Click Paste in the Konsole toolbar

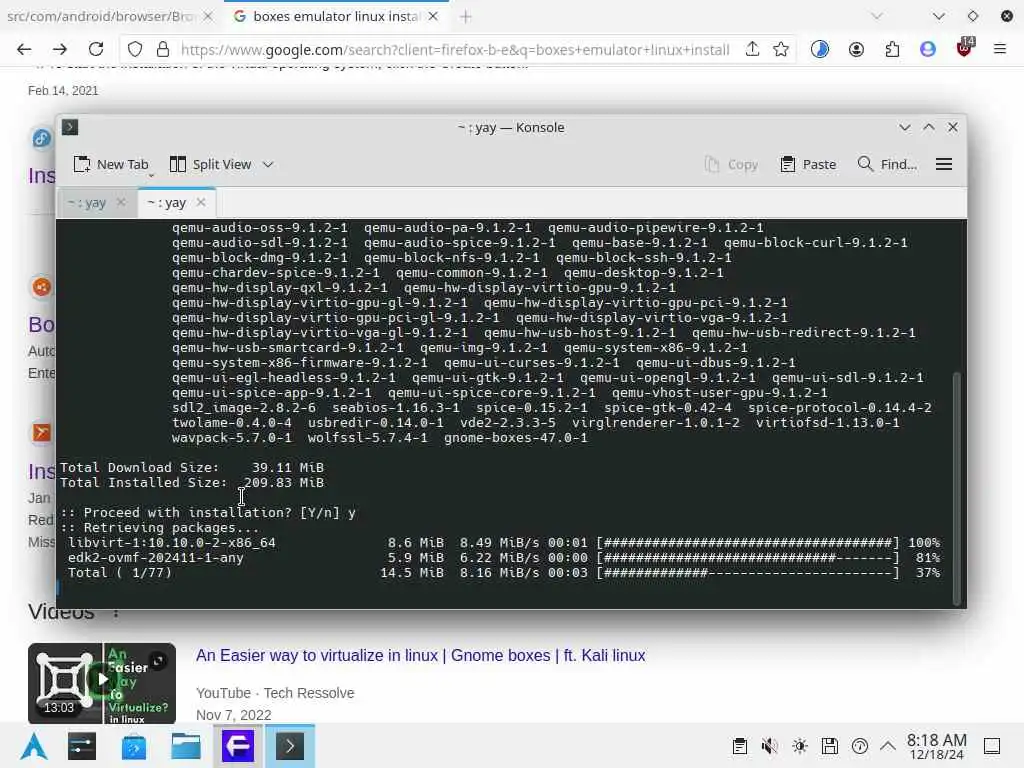808,165
